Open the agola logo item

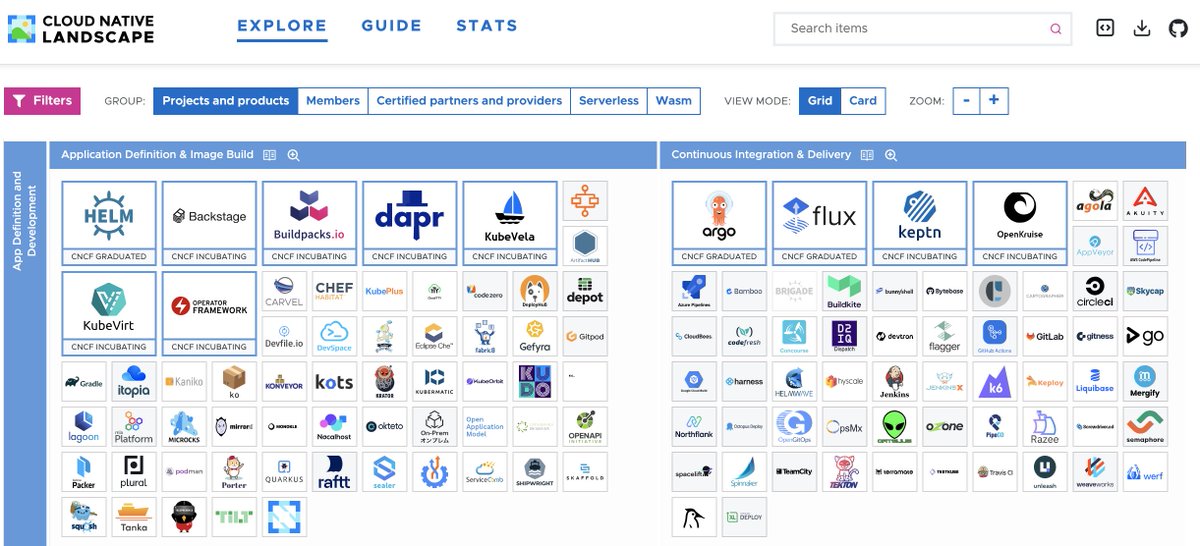click(1094, 200)
